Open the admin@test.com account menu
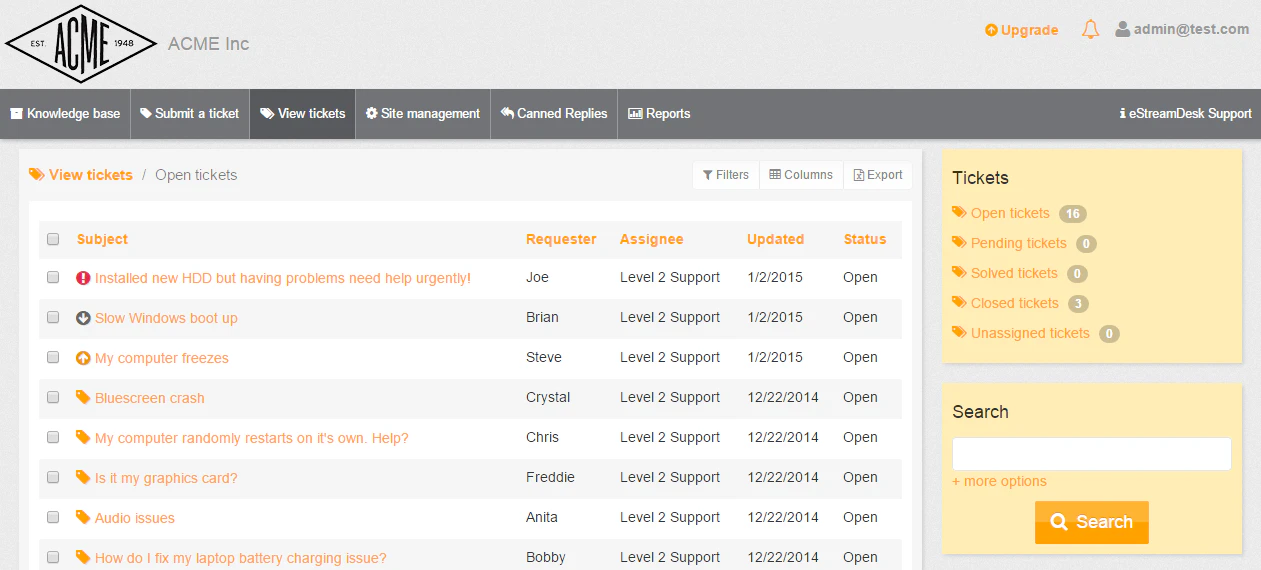 coord(1182,29)
